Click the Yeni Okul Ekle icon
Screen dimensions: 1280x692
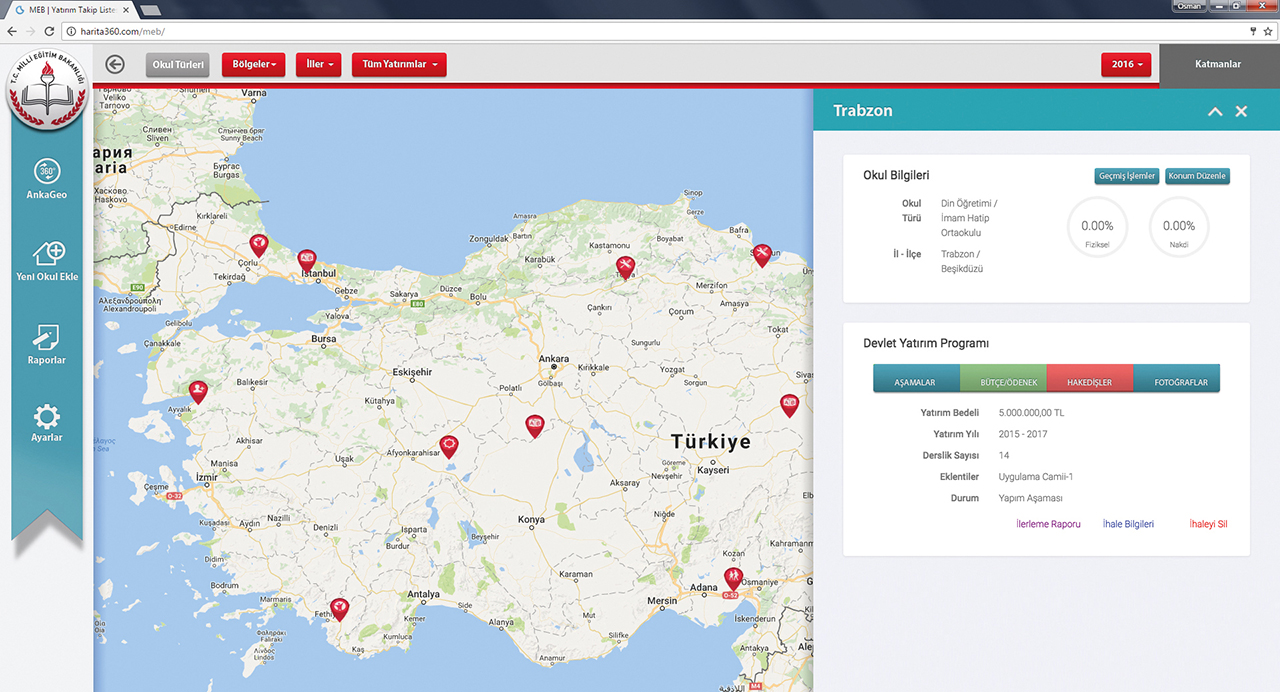click(47, 254)
